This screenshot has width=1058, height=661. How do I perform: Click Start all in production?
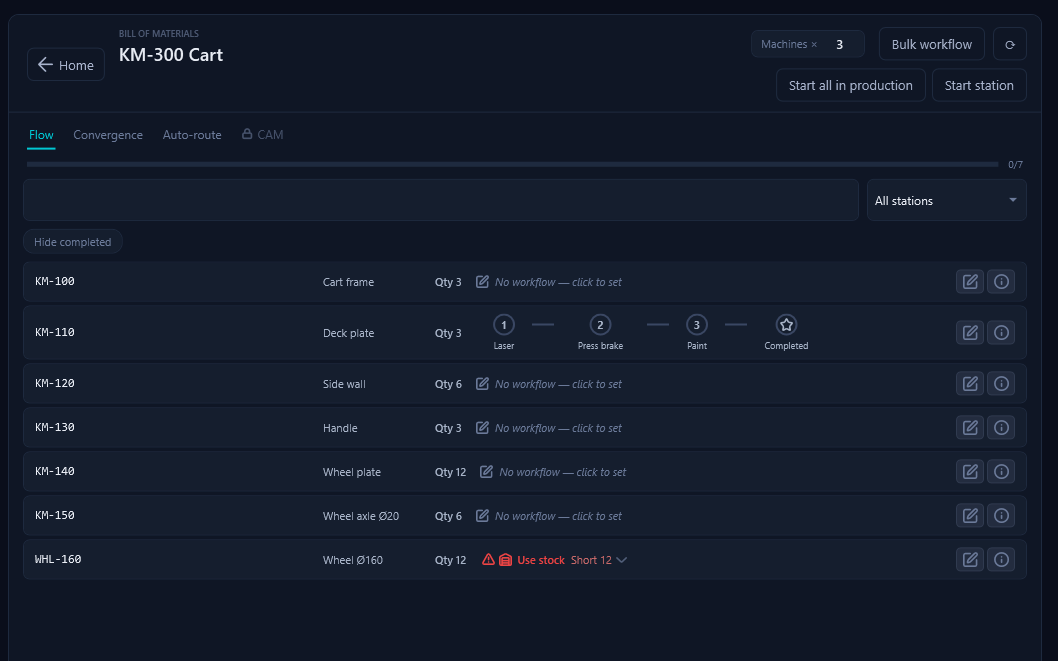pos(850,86)
